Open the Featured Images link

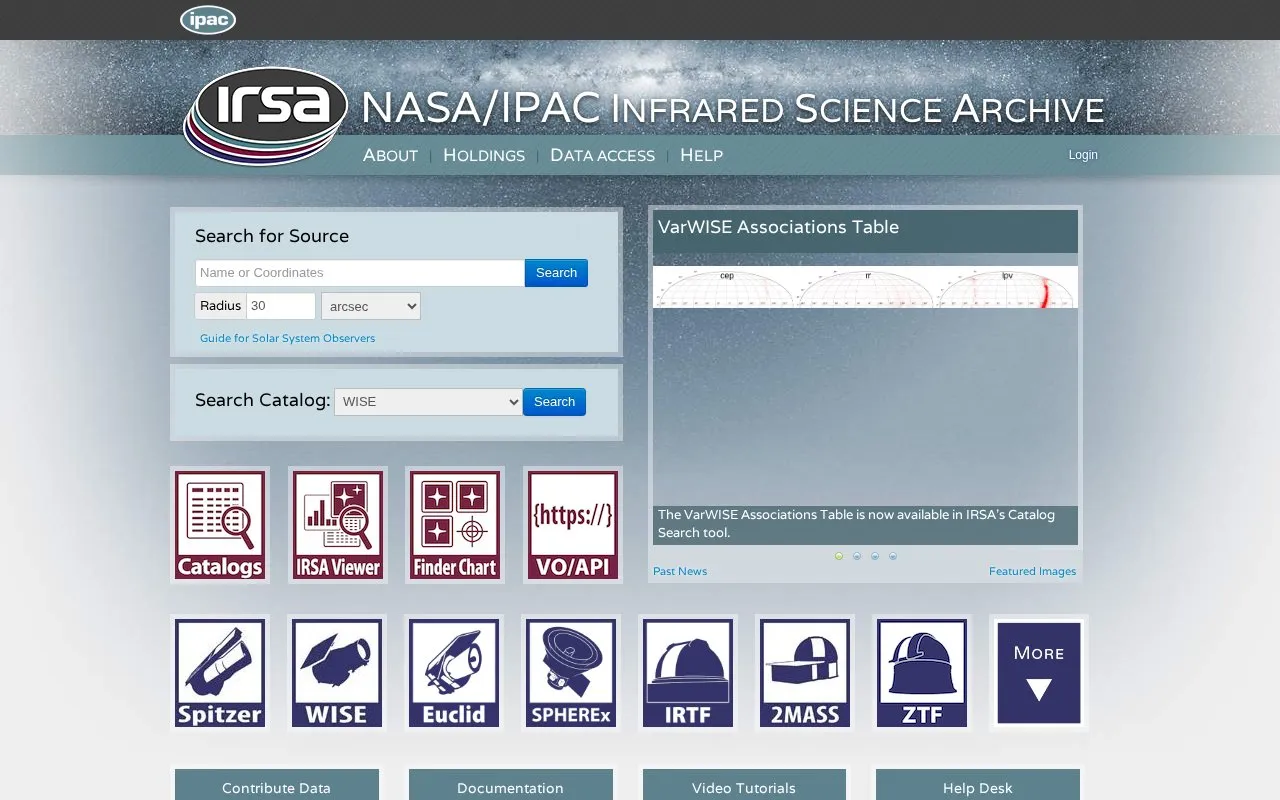click(x=1032, y=571)
